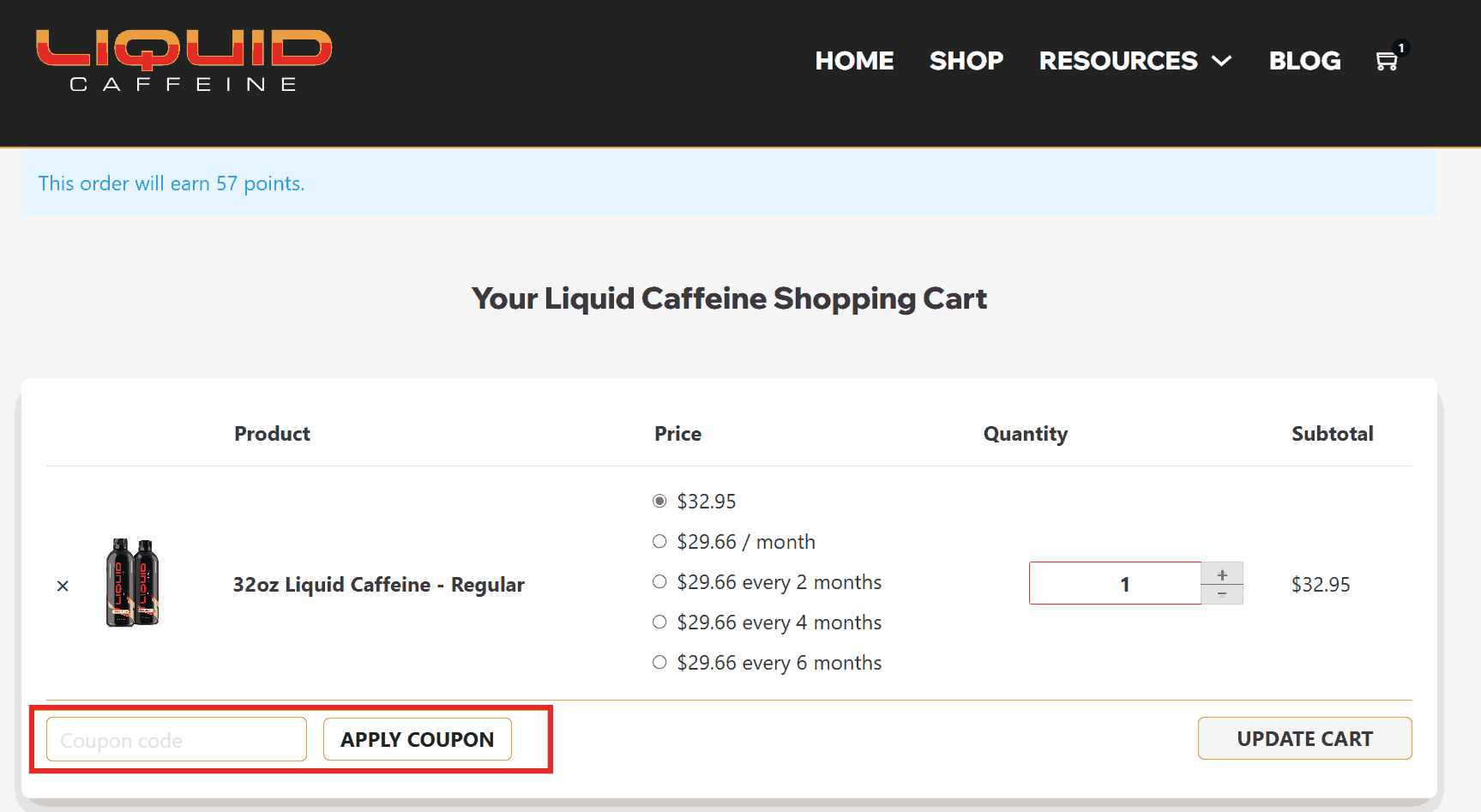Focus the Coupon code field
This screenshot has height=812, width=1481.
[177, 739]
